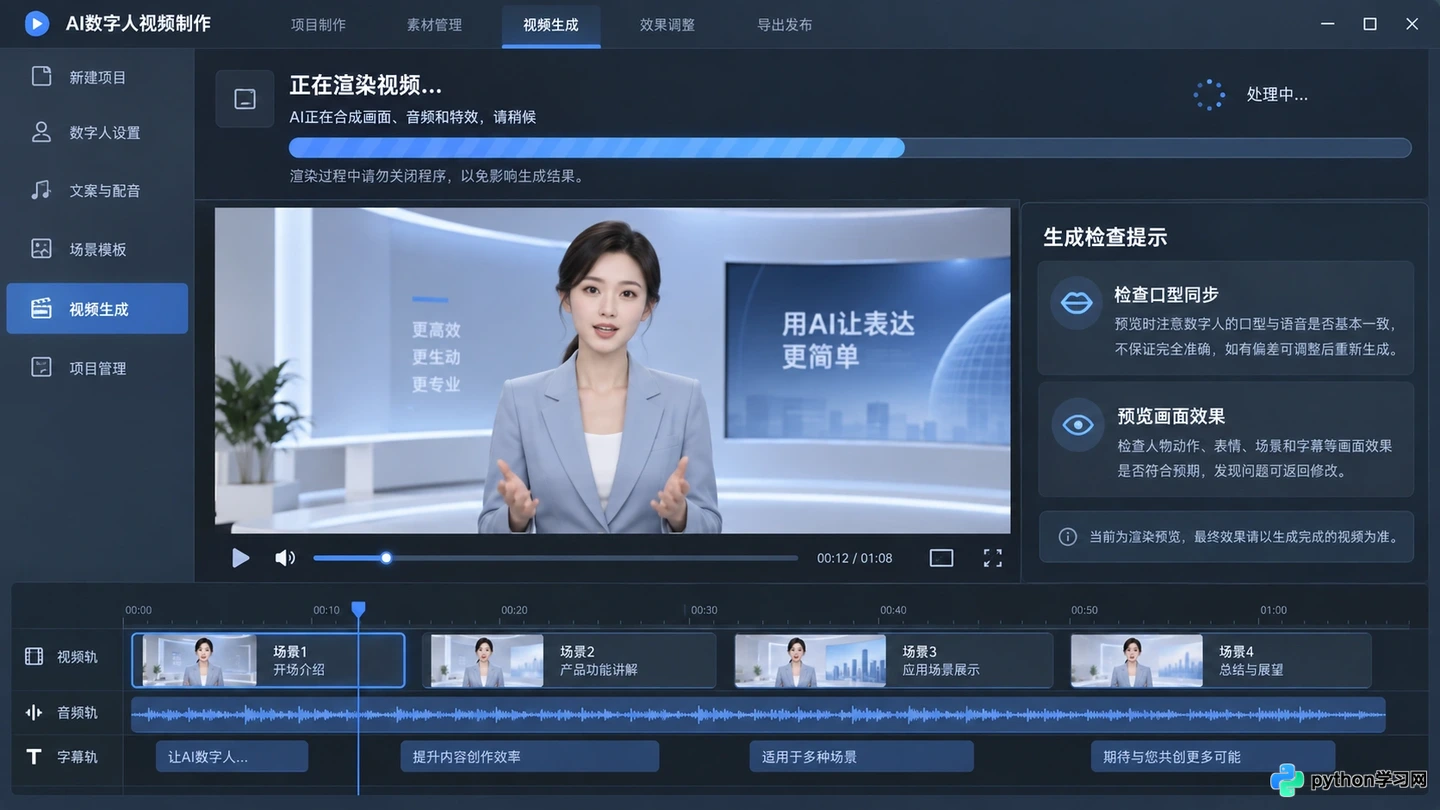This screenshot has height=810, width=1440.
Task: Click the audio waveform clip
Action: pos(758,714)
